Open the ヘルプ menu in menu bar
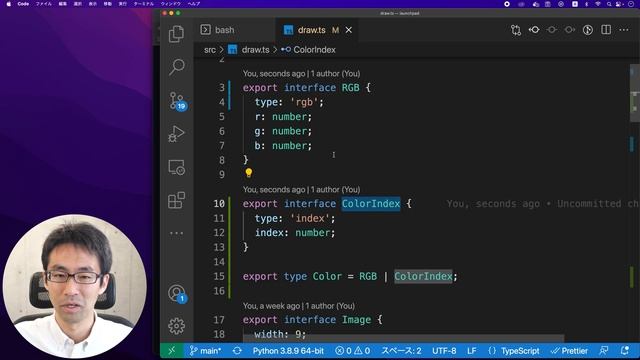Viewport: 640px width, 360px height. (193, 4)
